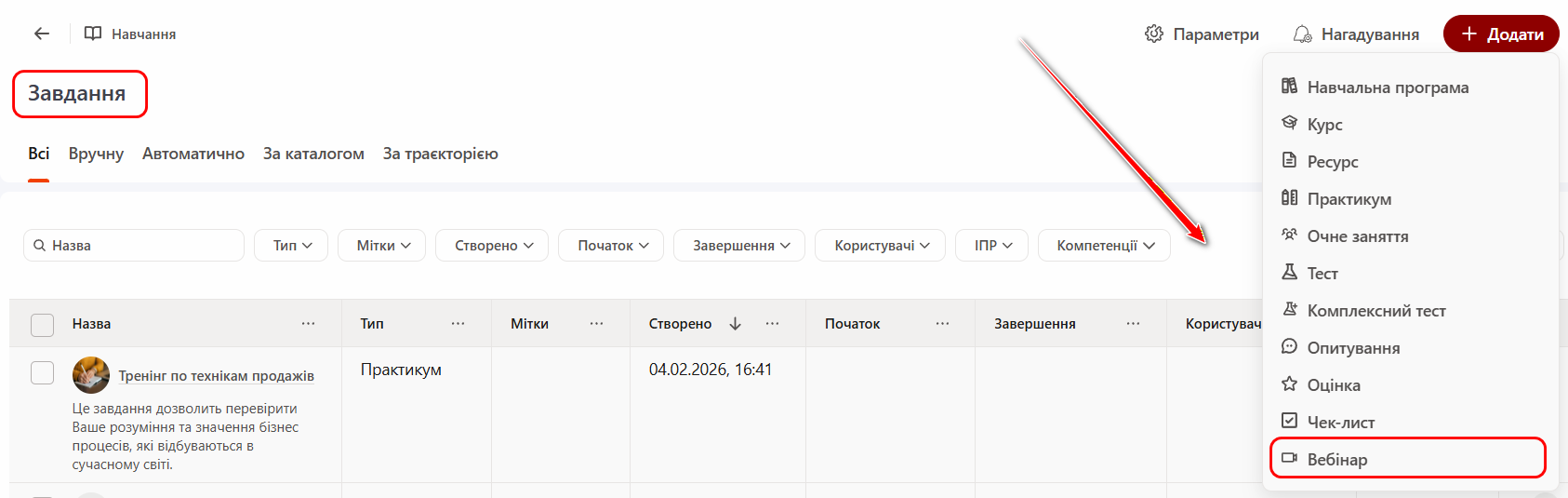Open Тренінг по технікам продажів link
Image resolution: width=1568 pixels, height=498 pixels.
216,376
